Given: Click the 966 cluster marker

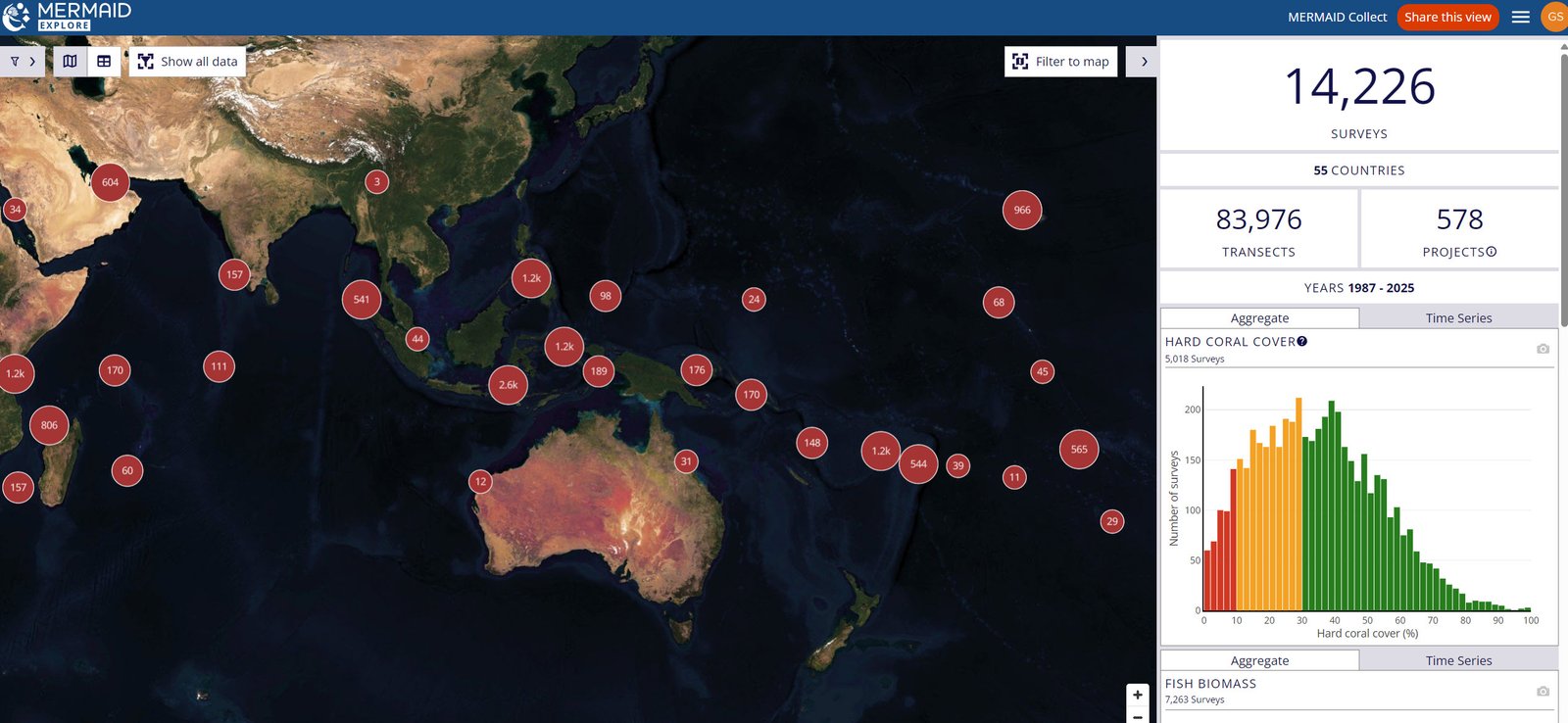Looking at the screenshot, I should (x=1022, y=210).
